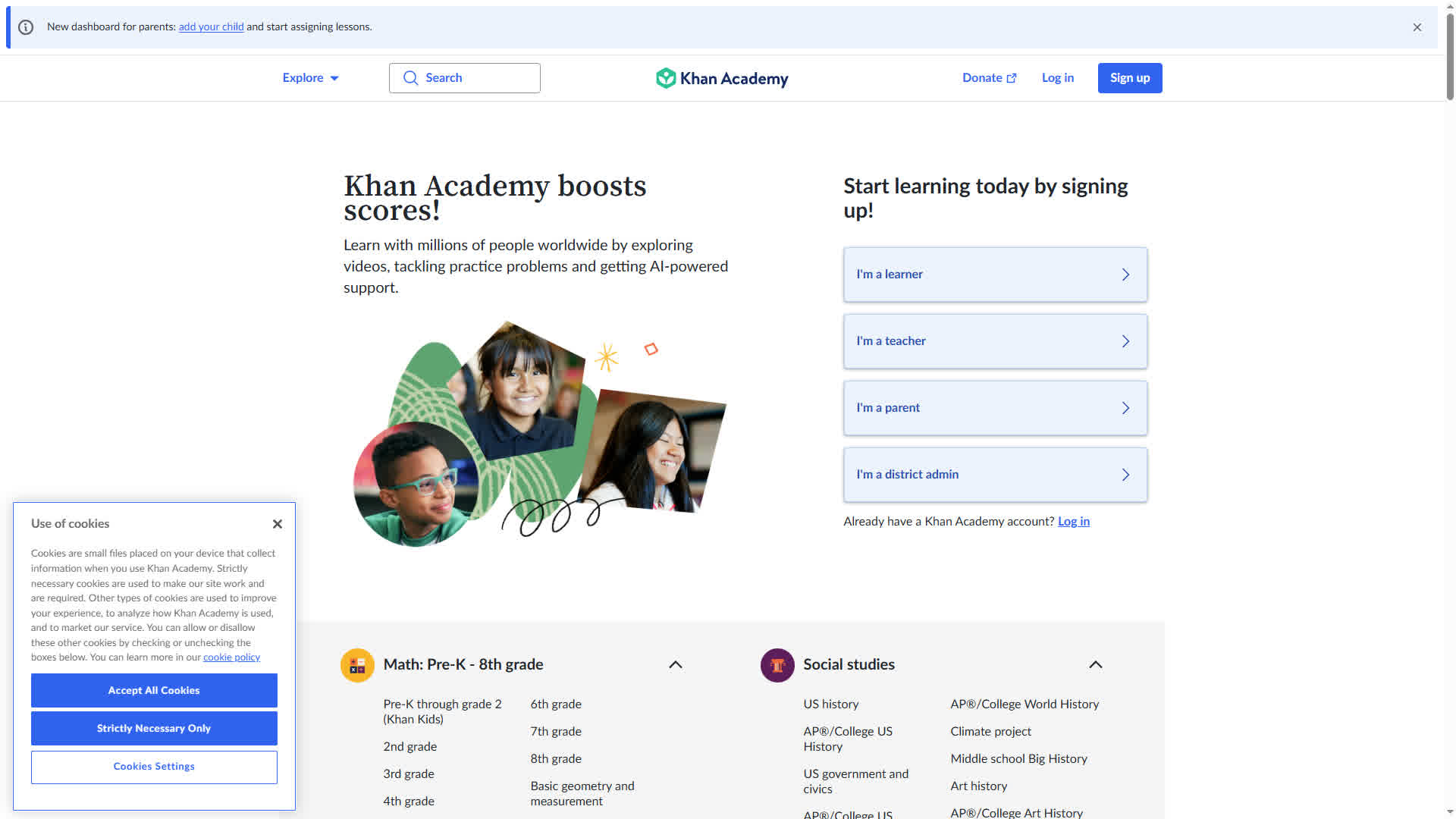1456x819 pixels.
Task: Dismiss the parent dashboard banner
Action: (x=1417, y=27)
